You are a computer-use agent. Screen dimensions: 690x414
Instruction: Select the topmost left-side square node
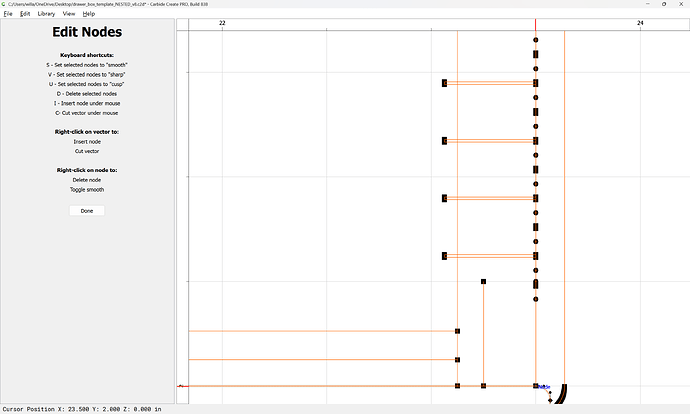[444, 83]
